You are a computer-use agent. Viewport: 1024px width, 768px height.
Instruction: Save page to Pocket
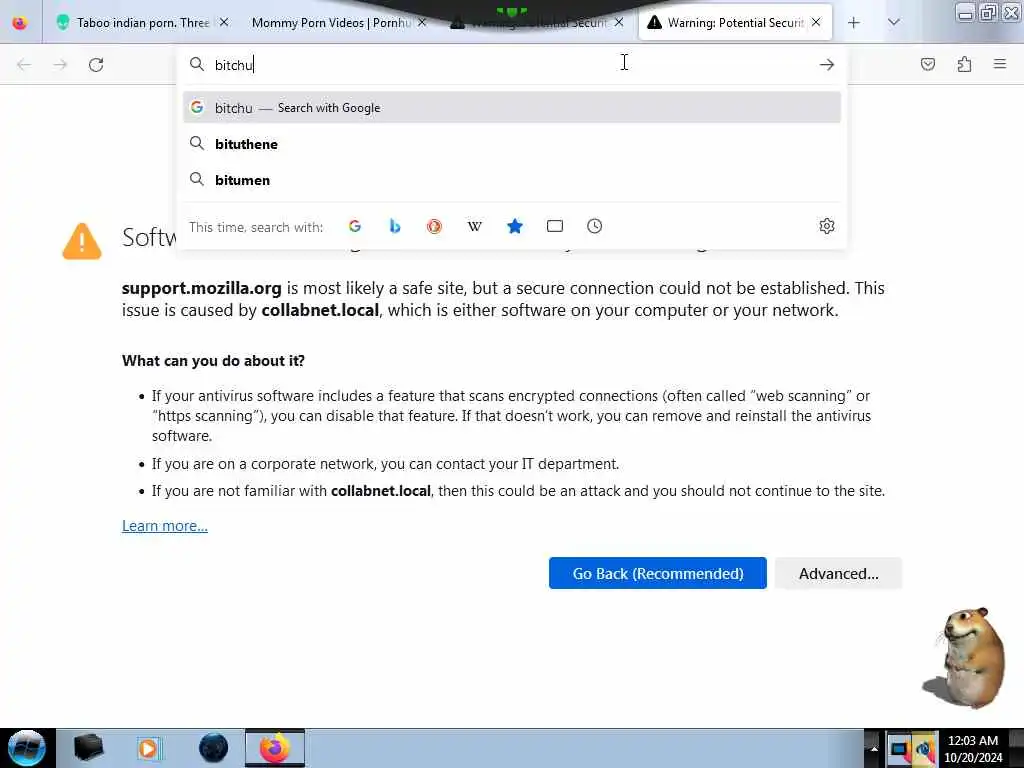pos(927,64)
